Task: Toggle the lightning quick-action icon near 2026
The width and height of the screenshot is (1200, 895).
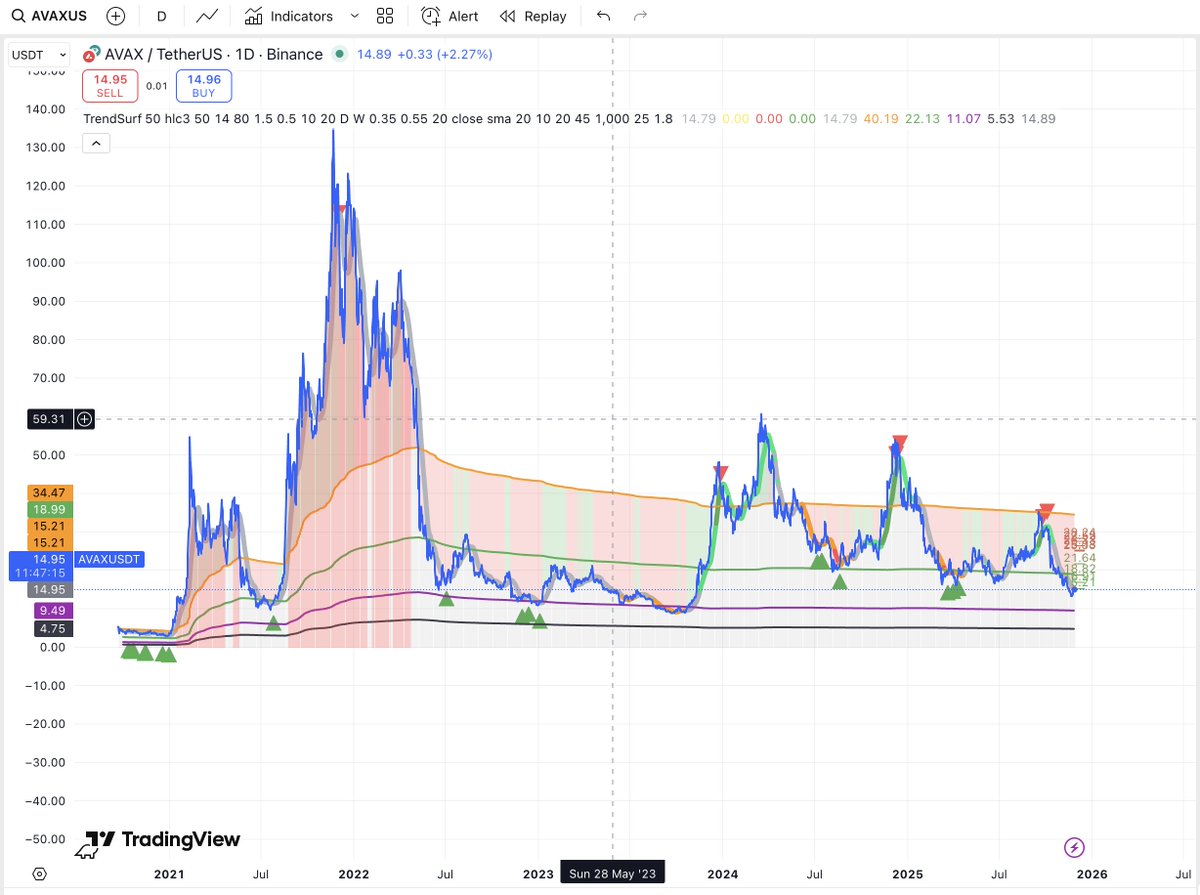Action: click(1073, 847)
